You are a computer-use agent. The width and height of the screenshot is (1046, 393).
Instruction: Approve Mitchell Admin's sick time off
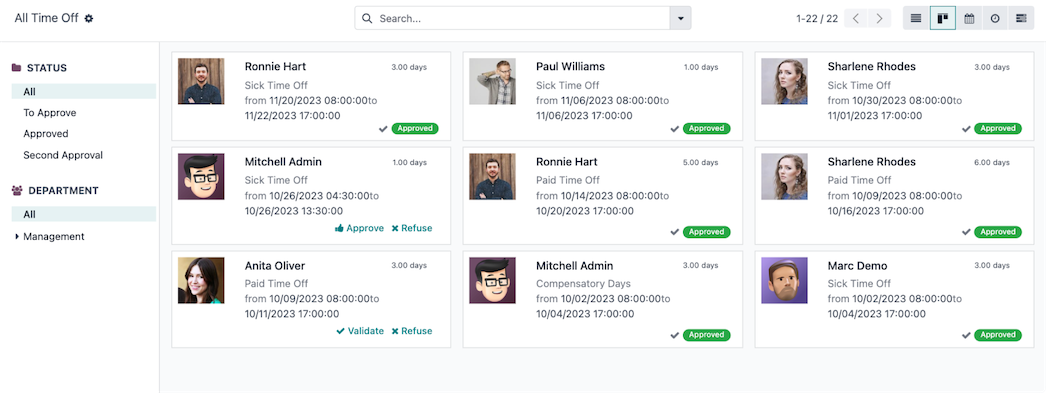360,228
